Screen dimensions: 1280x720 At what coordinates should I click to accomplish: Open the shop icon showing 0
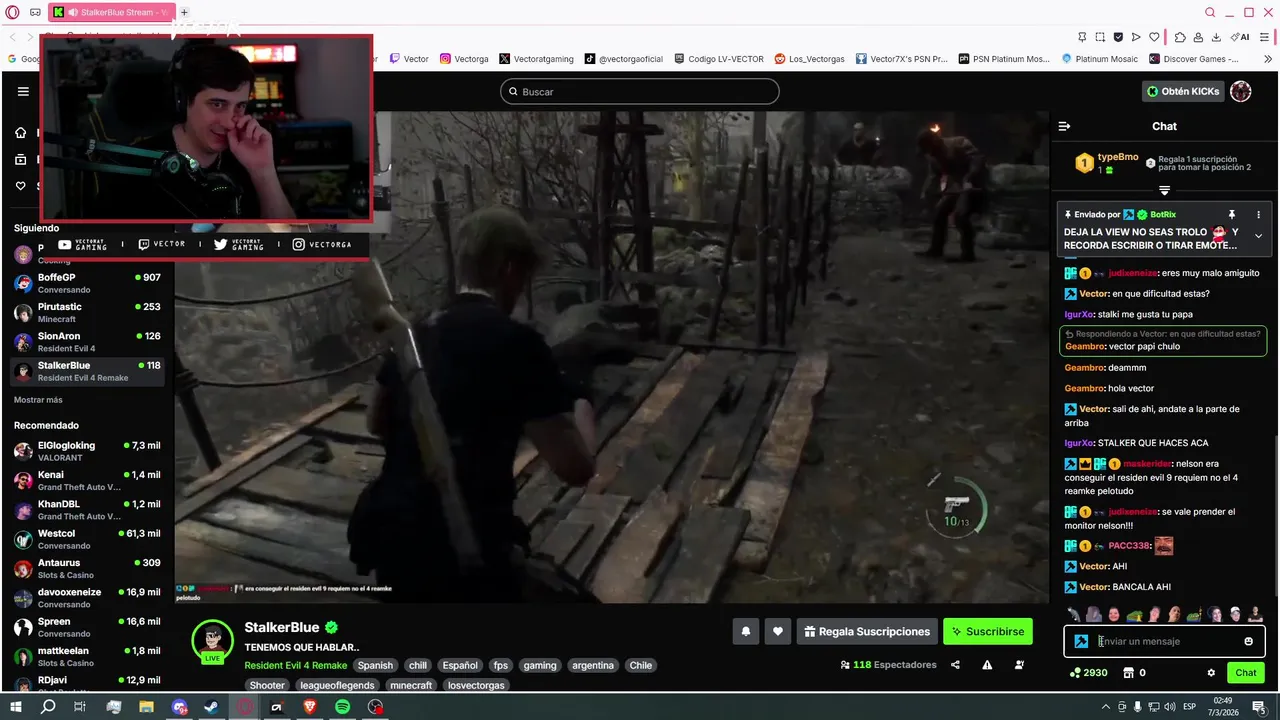click(x=1135, y=673)
